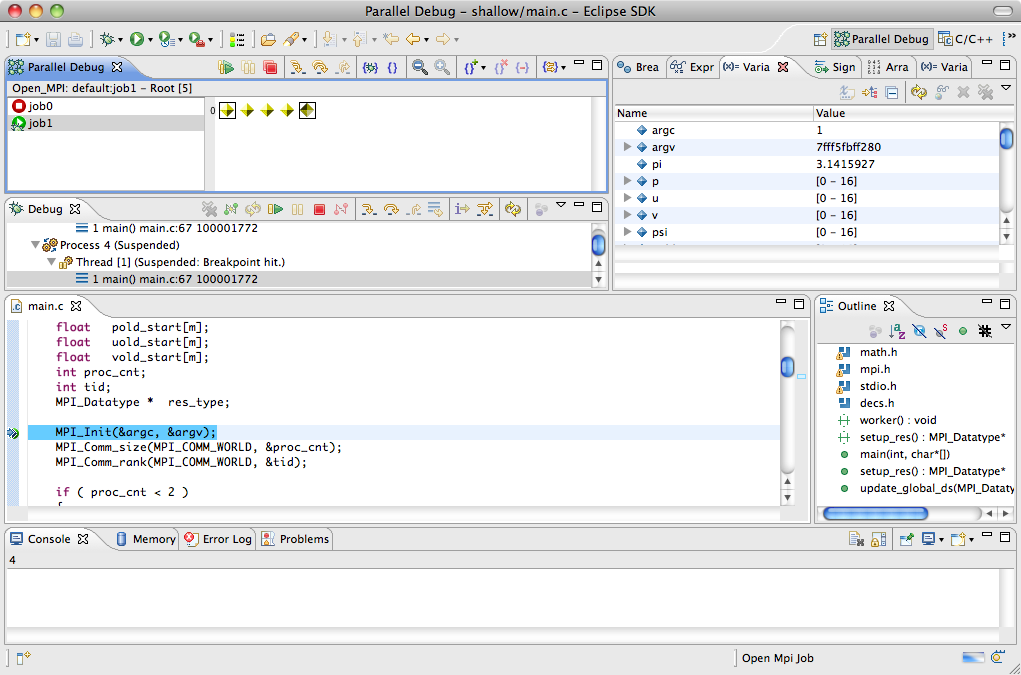Collapse the Process 4 tree node

point(36,245)
